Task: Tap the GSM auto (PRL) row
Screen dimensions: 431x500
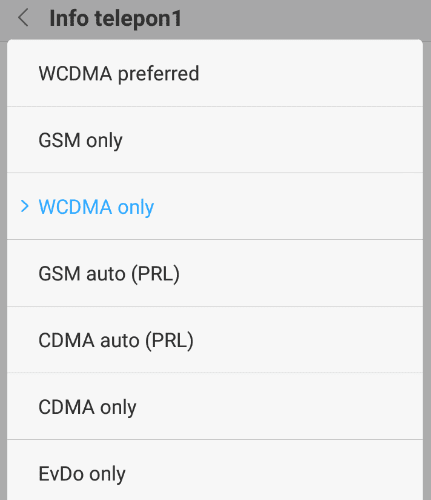Action: point(215,273)
